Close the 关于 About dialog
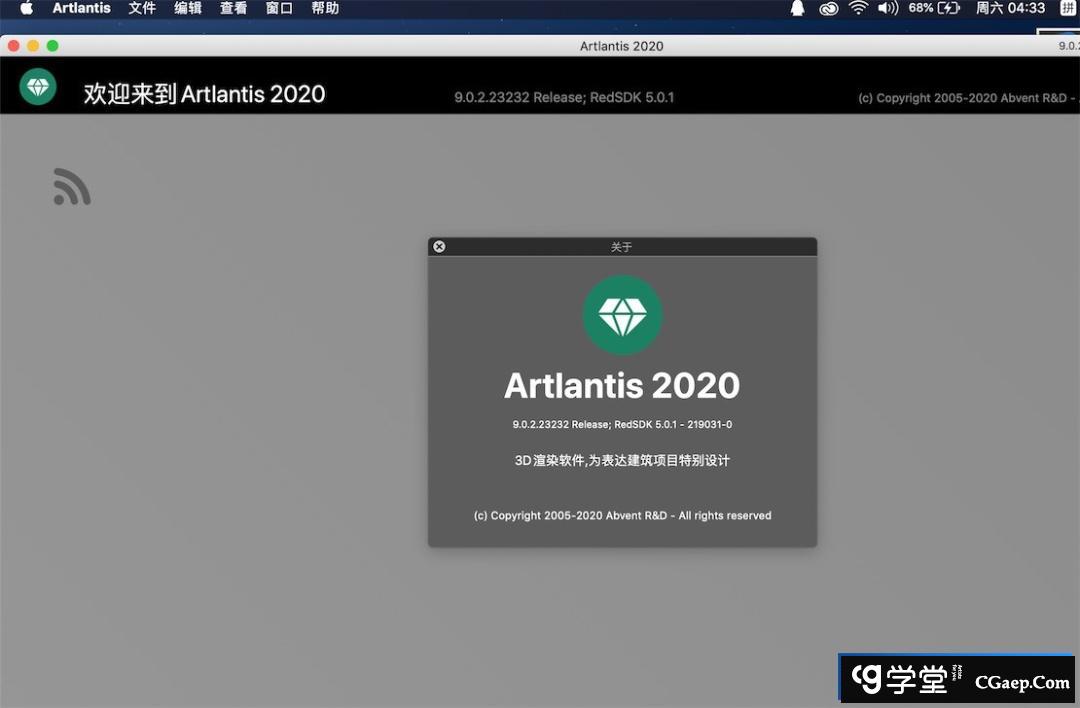 [x=439, y=247]
